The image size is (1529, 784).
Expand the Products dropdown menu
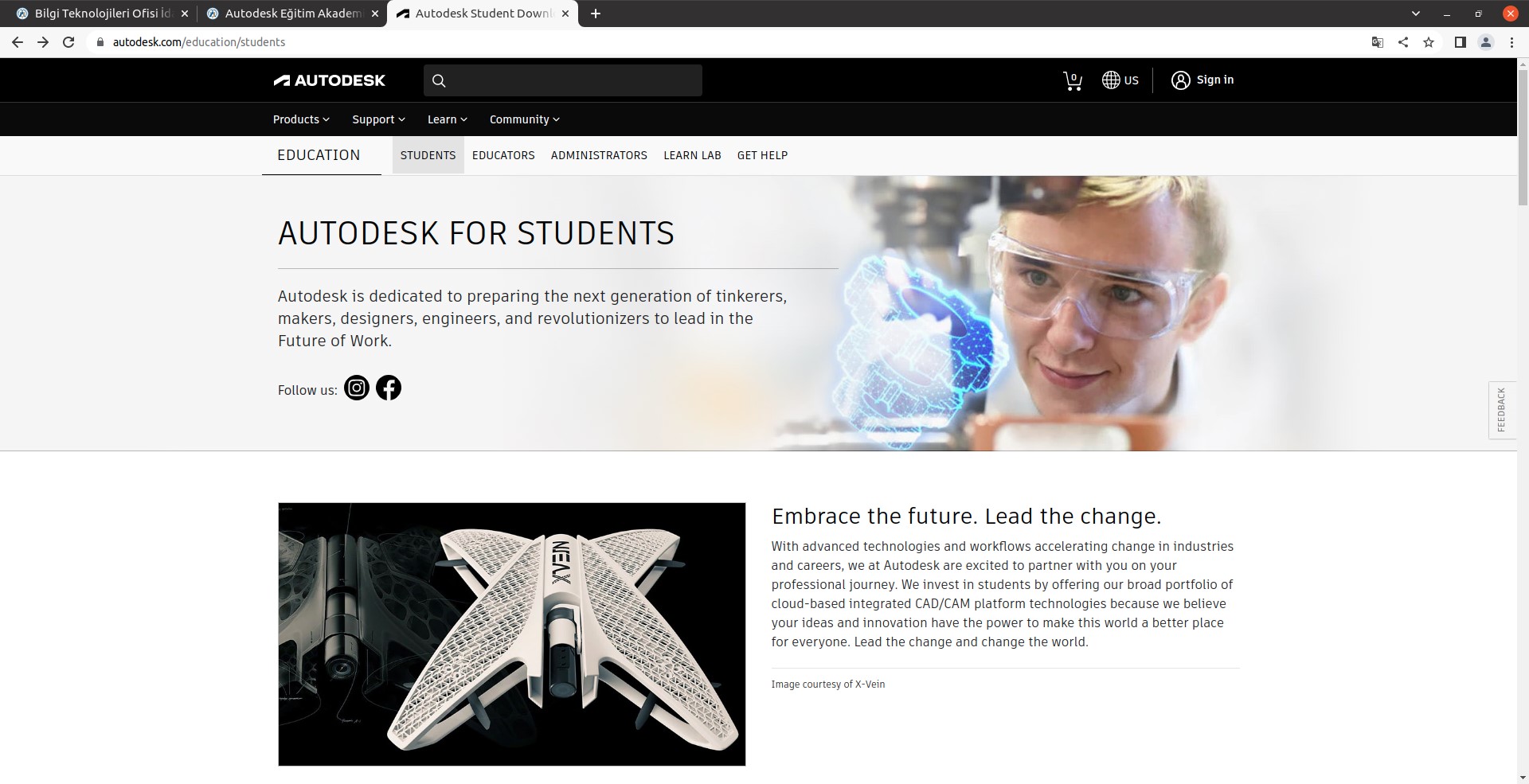[x=301, y=119]
